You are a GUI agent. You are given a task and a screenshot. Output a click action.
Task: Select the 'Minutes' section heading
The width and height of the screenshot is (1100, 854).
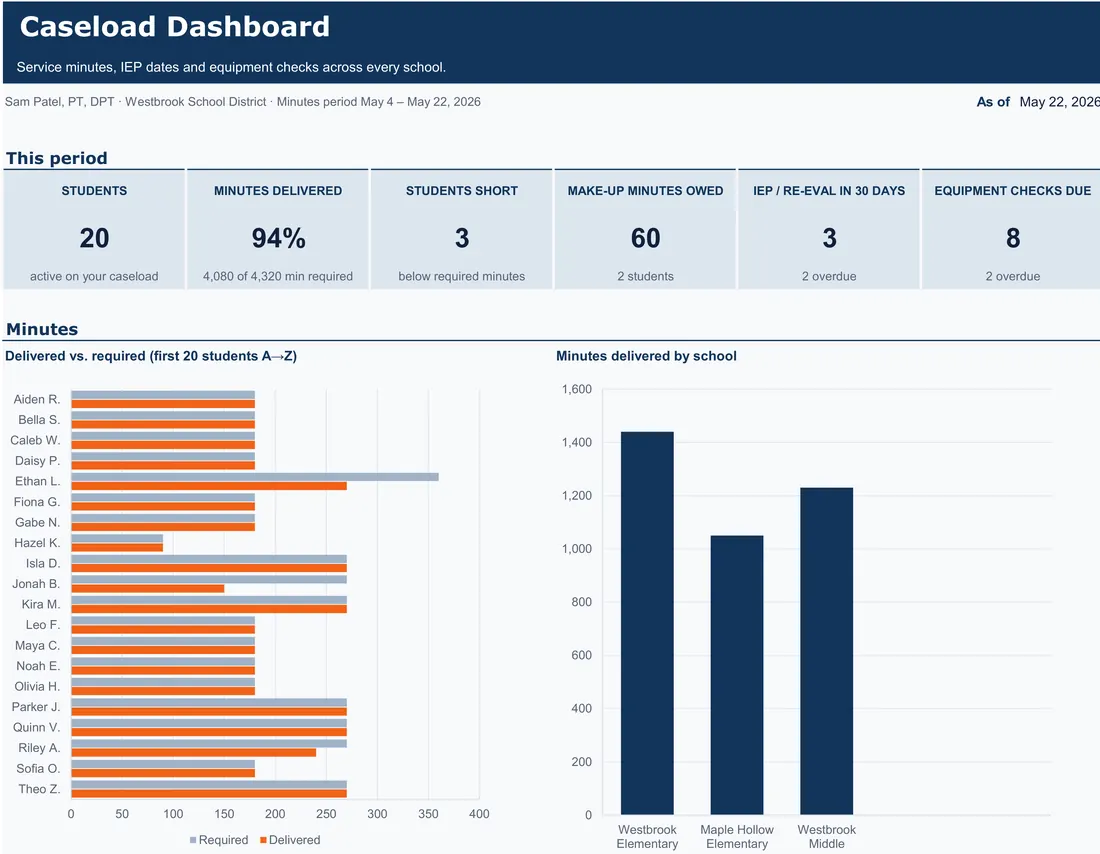click(x=42, y=329)
